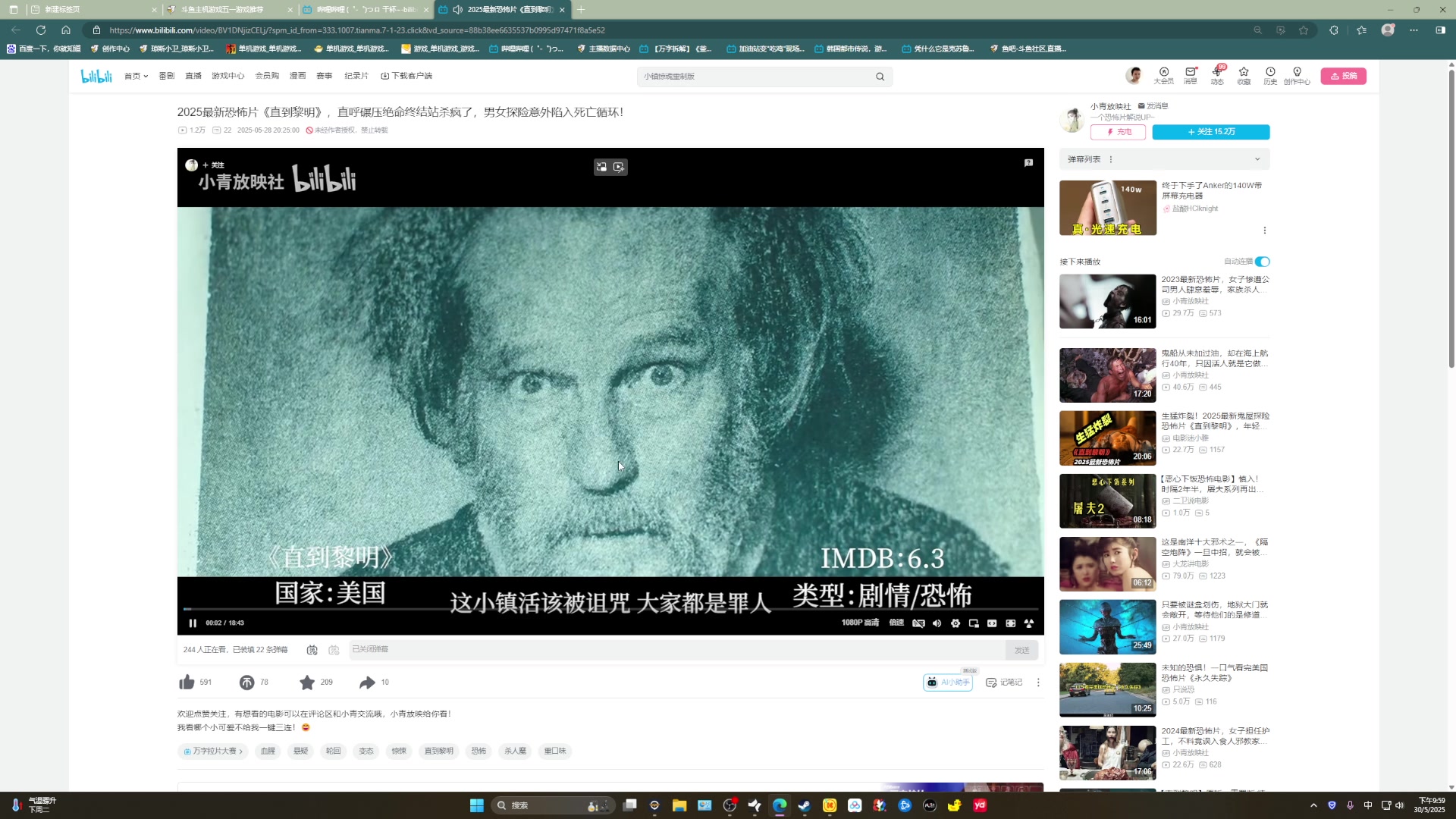
Task: Open the 倍速 playback speed menu
Action: click(896, 623)
